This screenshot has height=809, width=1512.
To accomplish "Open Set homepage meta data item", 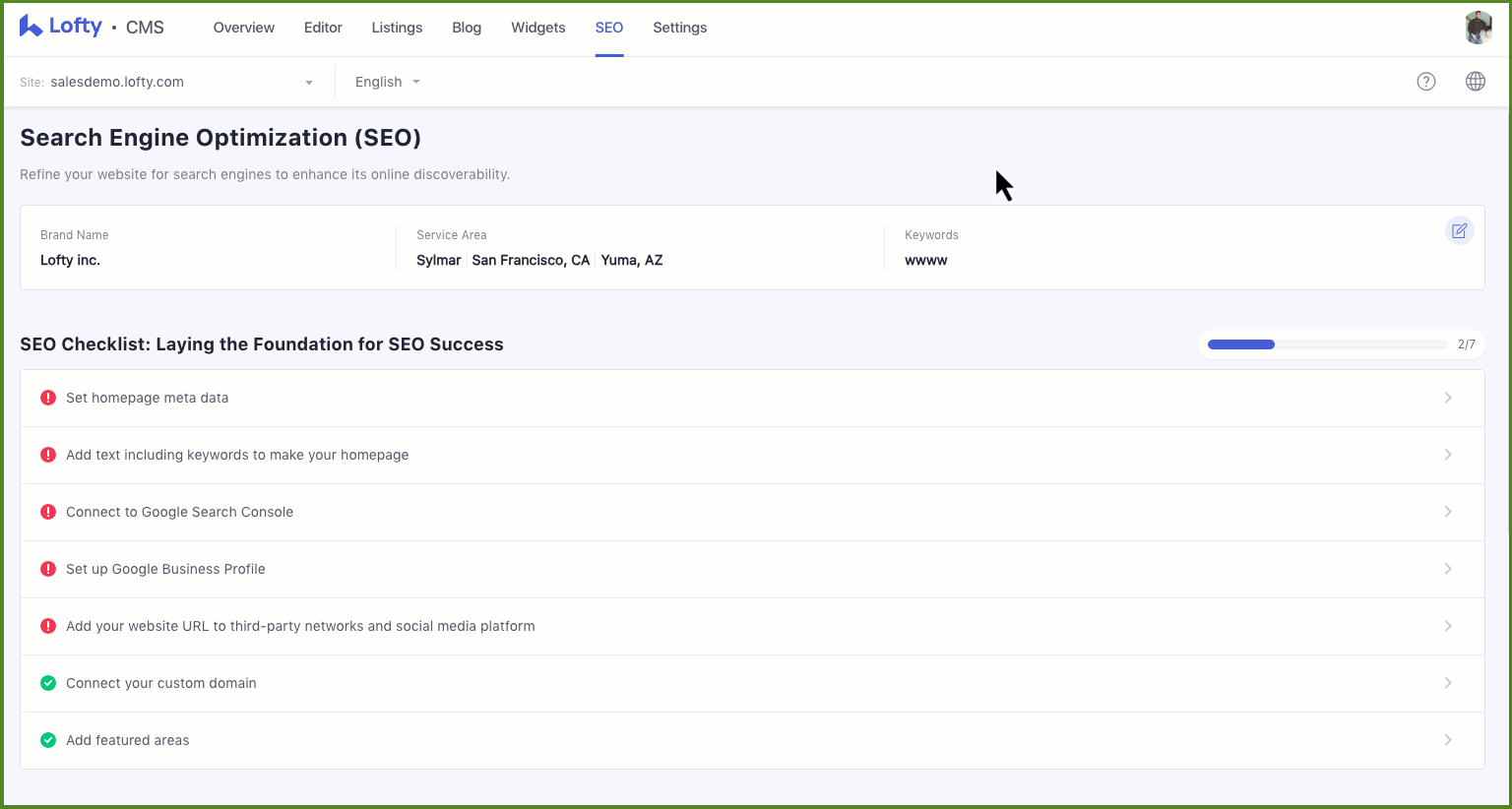I will pos(752,398).
